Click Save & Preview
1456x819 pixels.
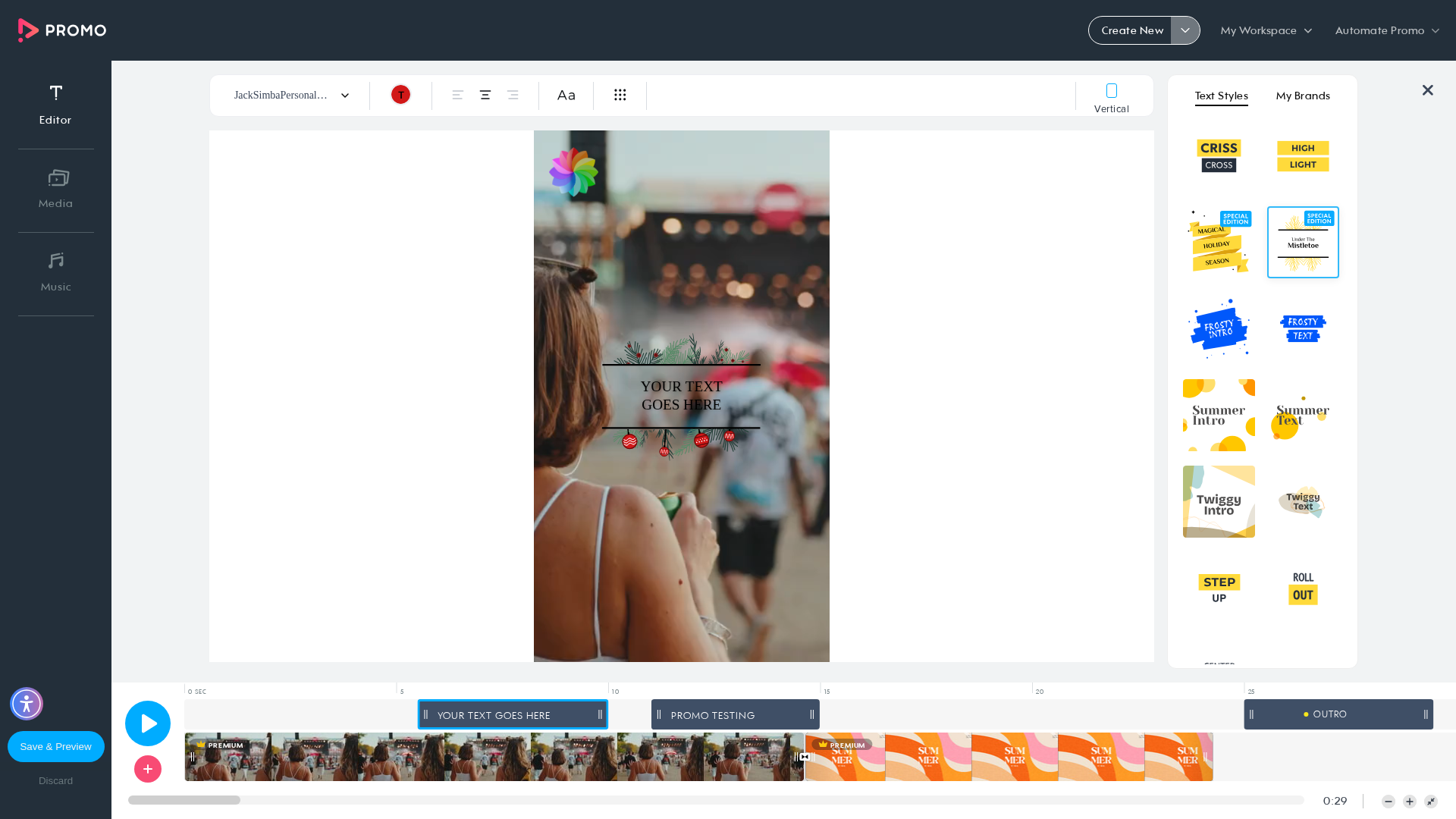[56, 746]
